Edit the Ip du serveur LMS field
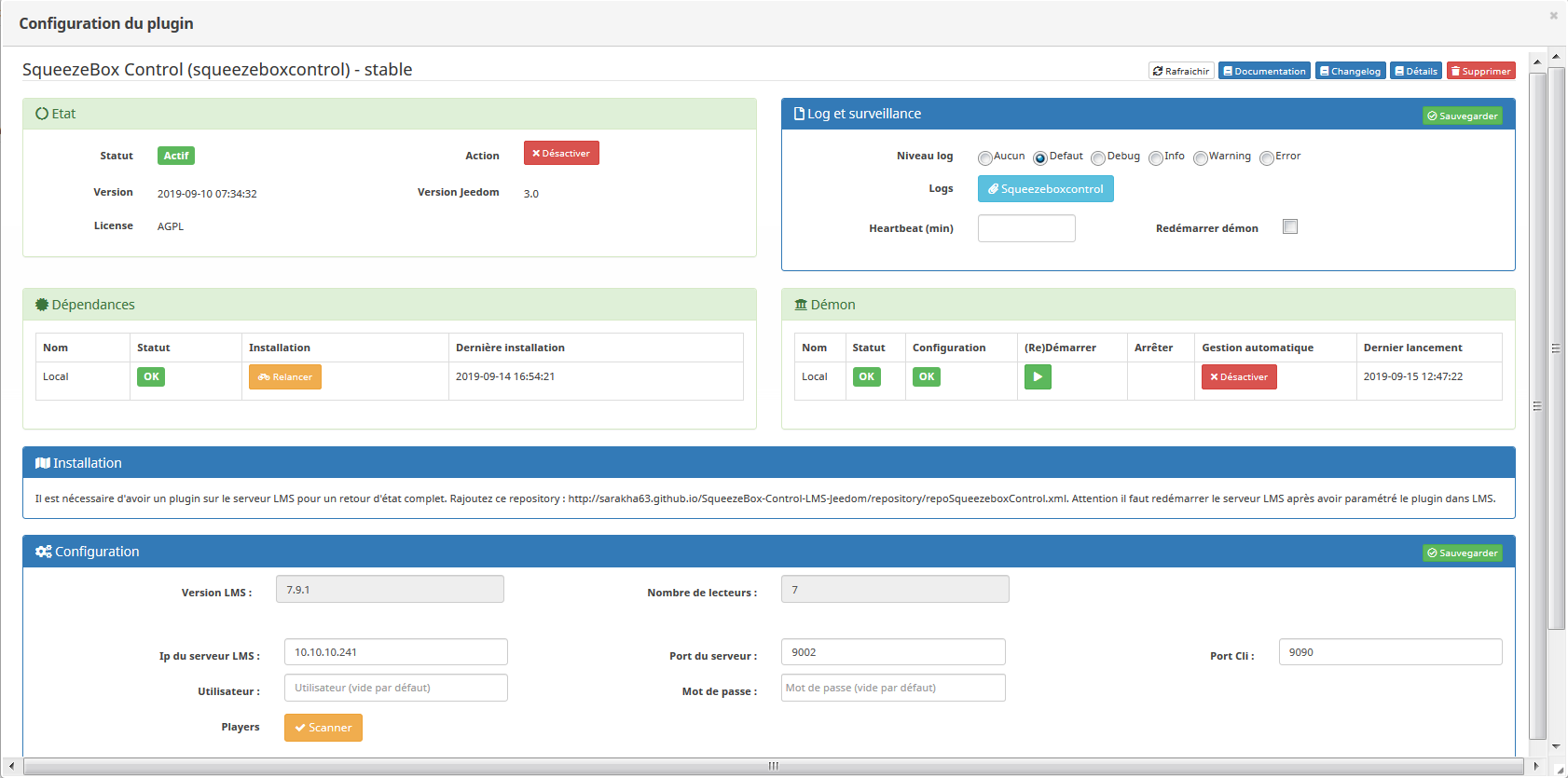Viewport: 1568px width, 778px height. point(396,652)
